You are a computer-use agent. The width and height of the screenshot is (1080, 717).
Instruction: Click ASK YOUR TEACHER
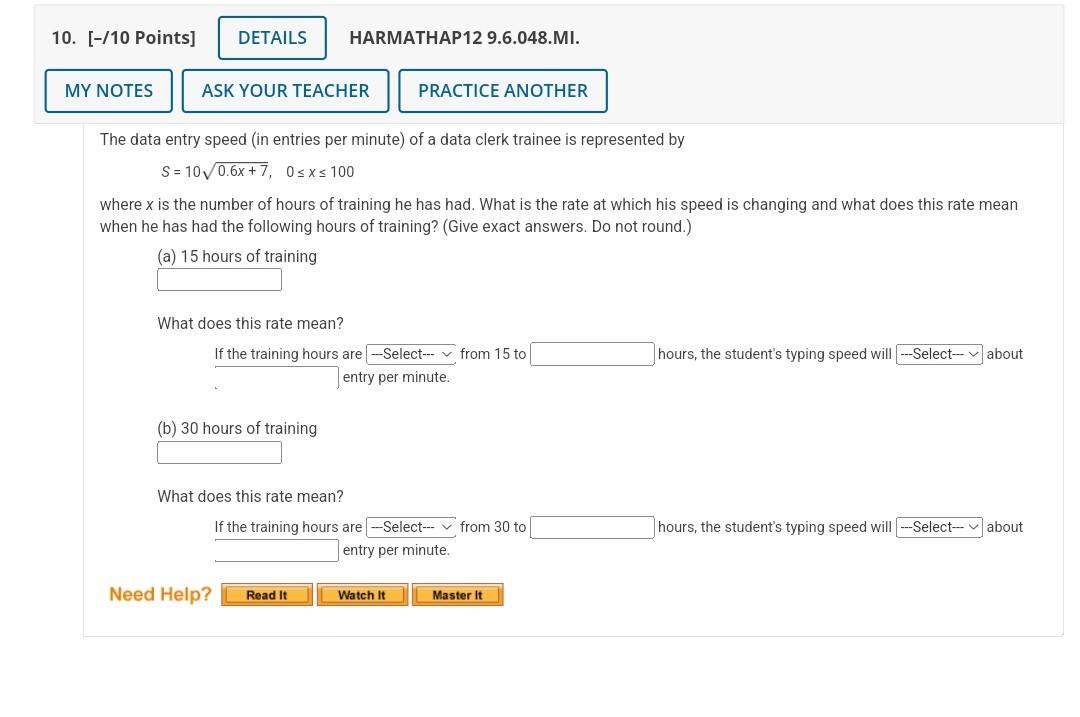click(285, 90)
